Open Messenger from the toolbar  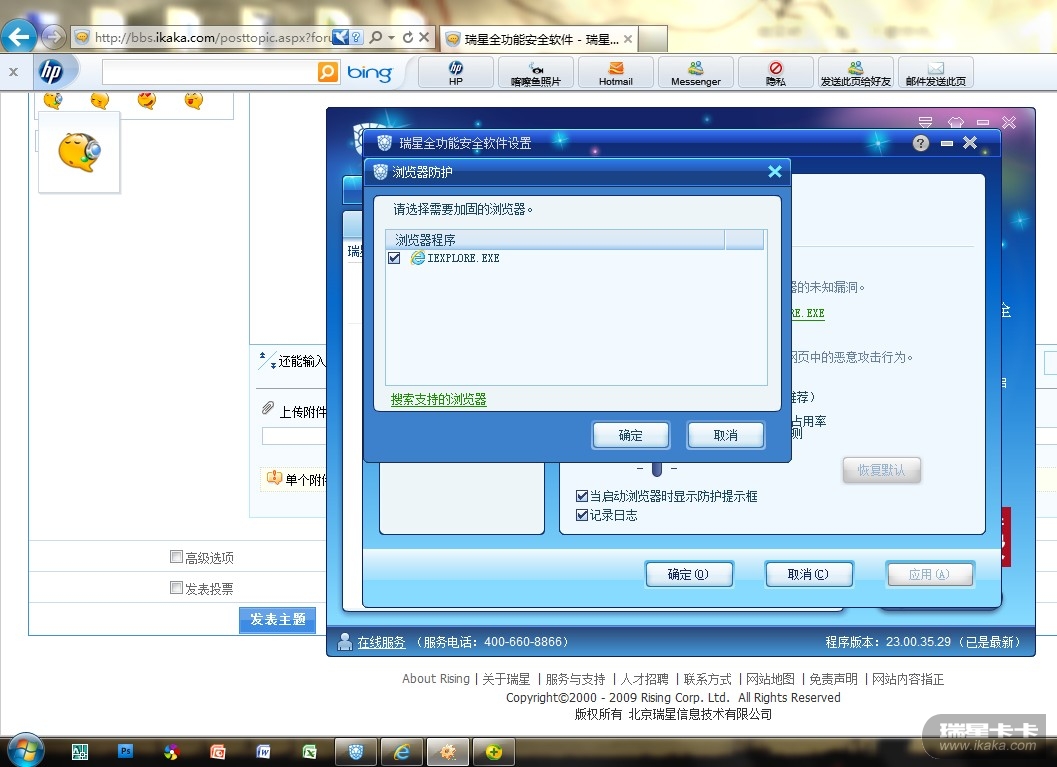[x=696, y=73]
